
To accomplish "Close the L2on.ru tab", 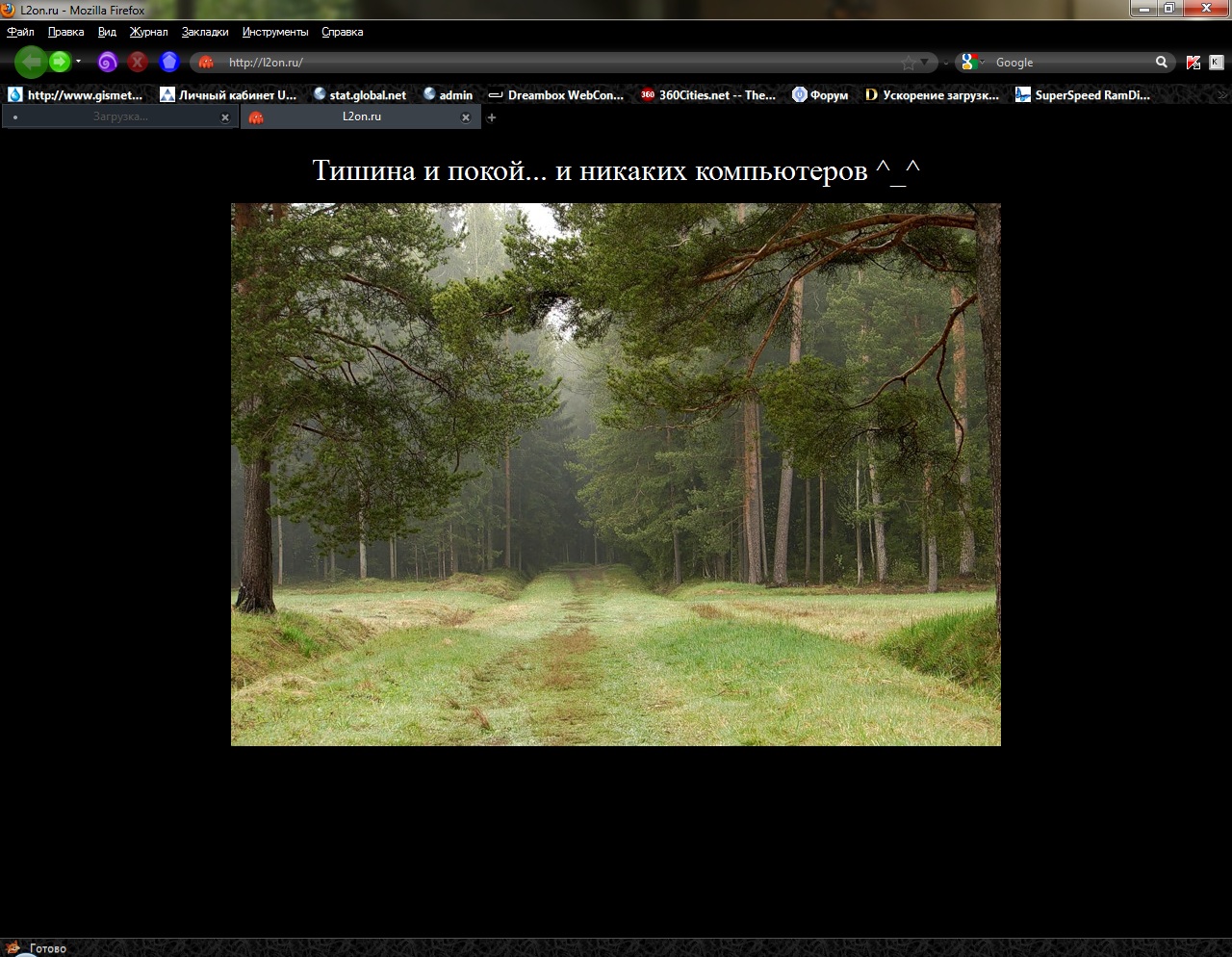I will tap(466, 117).
